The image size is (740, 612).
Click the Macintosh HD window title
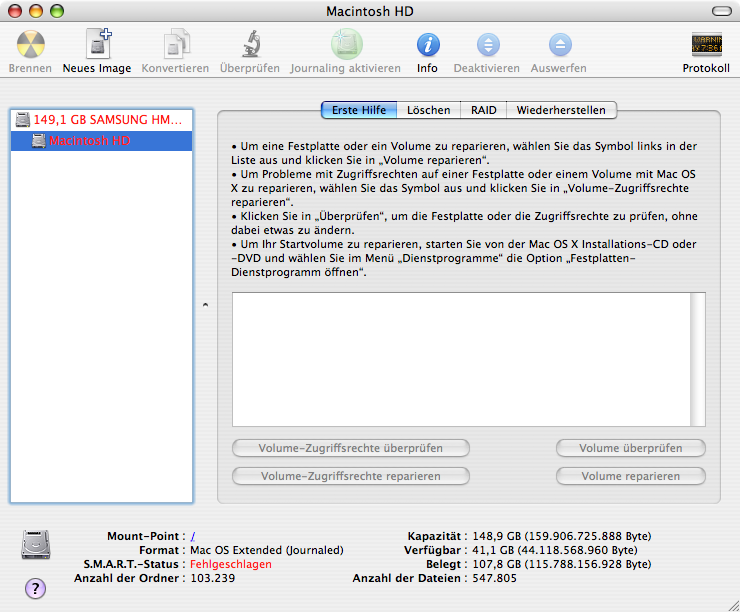[x=370, y=11]
